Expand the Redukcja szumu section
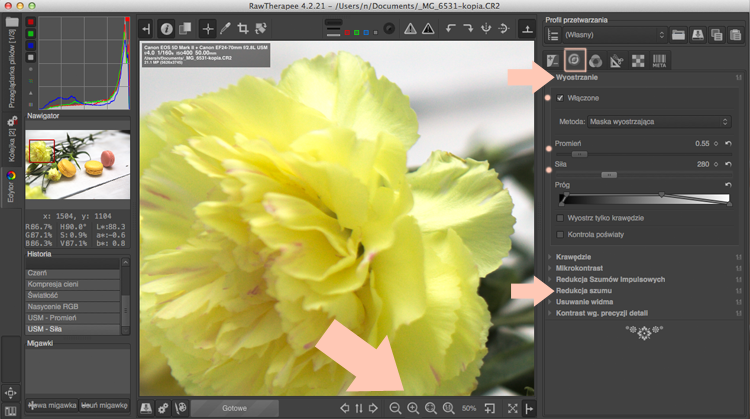750x419 pixels. [583, 290]
